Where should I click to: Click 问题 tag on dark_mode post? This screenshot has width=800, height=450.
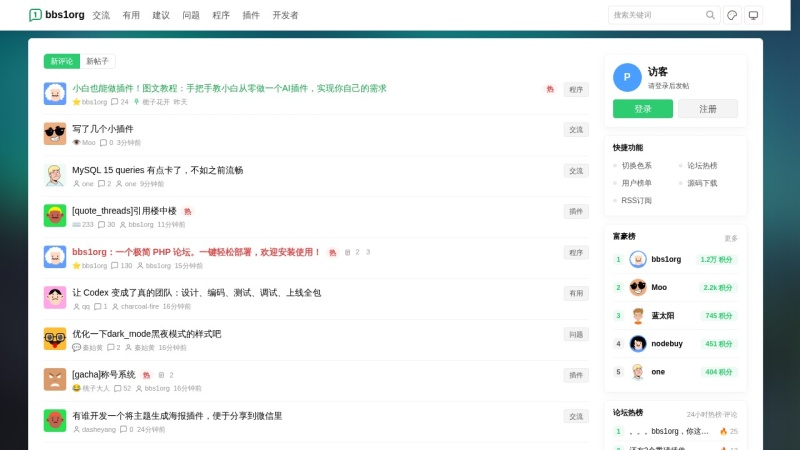click(576, 335)
